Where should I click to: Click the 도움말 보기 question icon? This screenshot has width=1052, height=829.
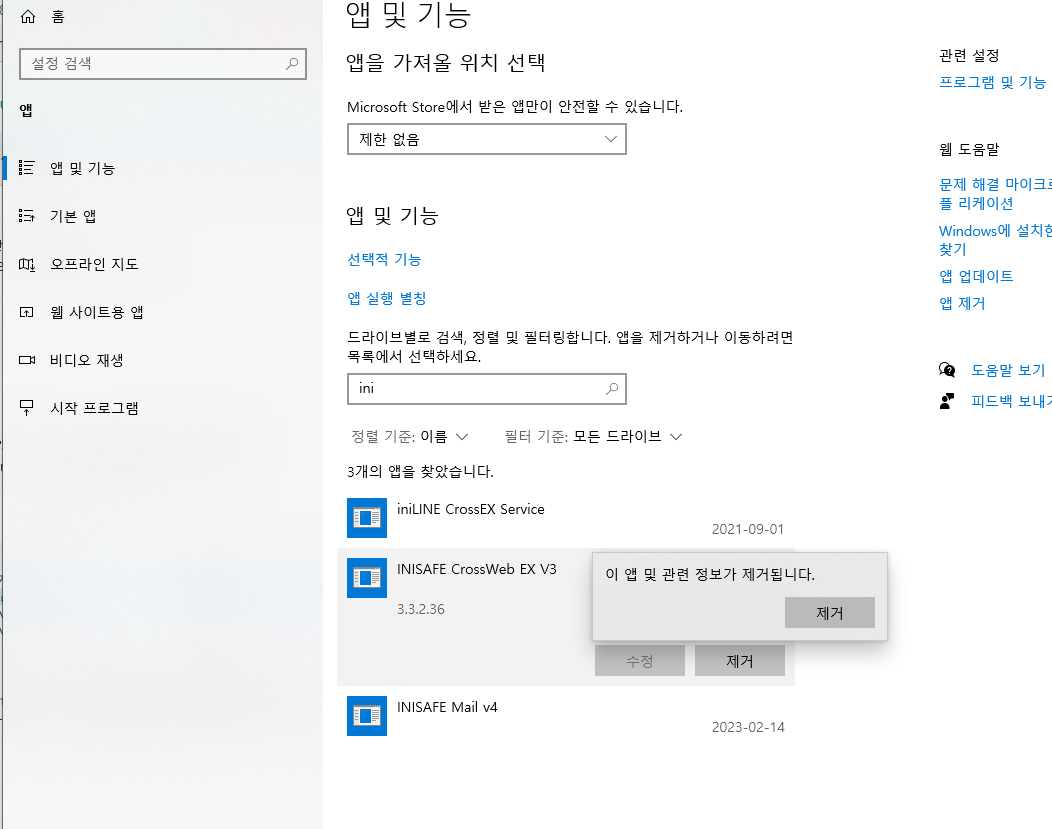coord(946,369)
